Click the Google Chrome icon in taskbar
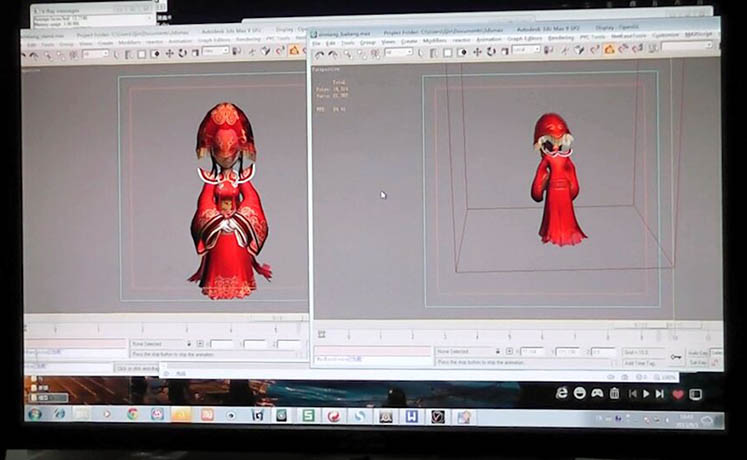 click(133, 414)
